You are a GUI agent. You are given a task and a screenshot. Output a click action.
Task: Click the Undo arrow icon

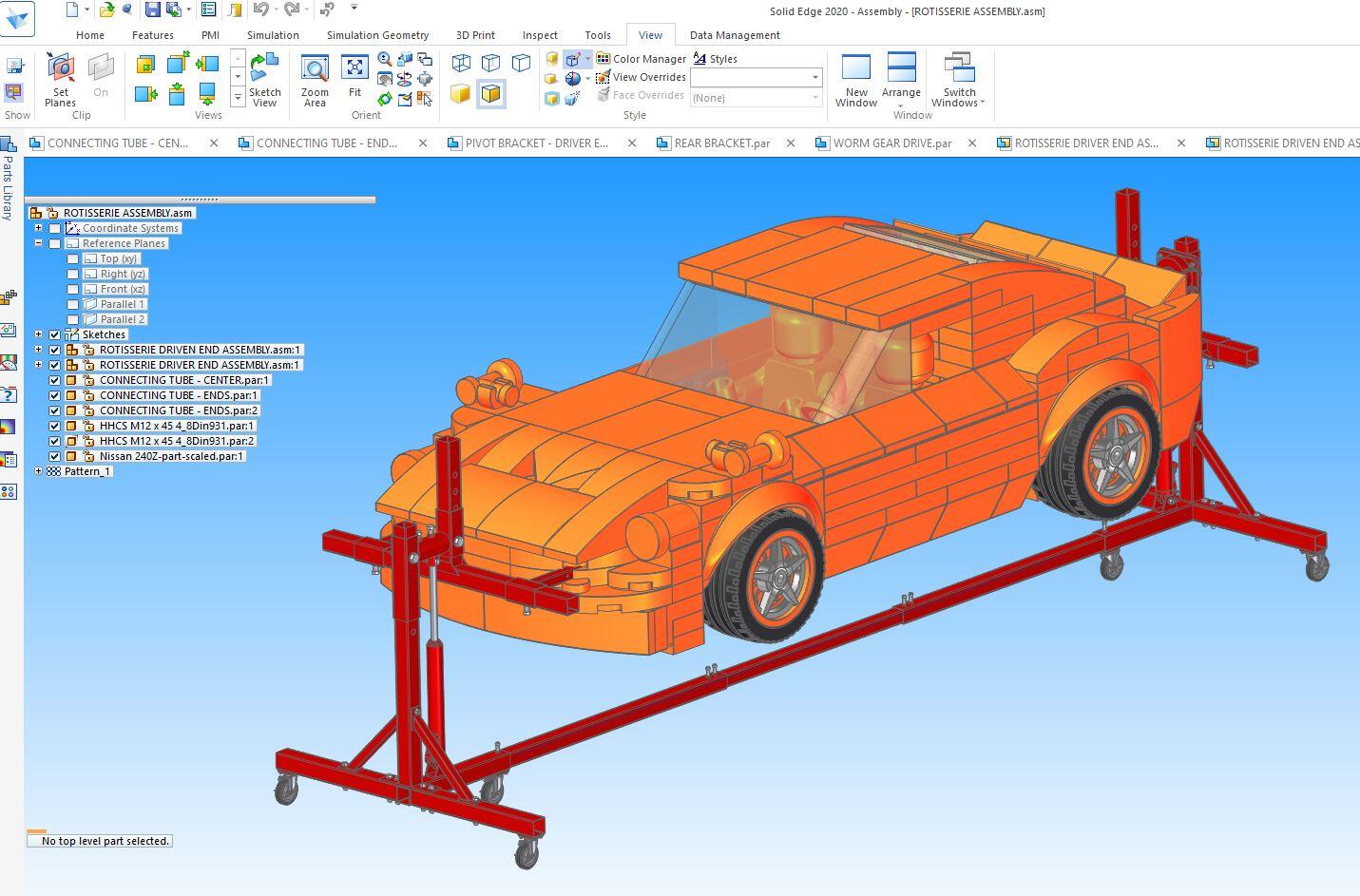pyautogui.click(x=259, y=10)
